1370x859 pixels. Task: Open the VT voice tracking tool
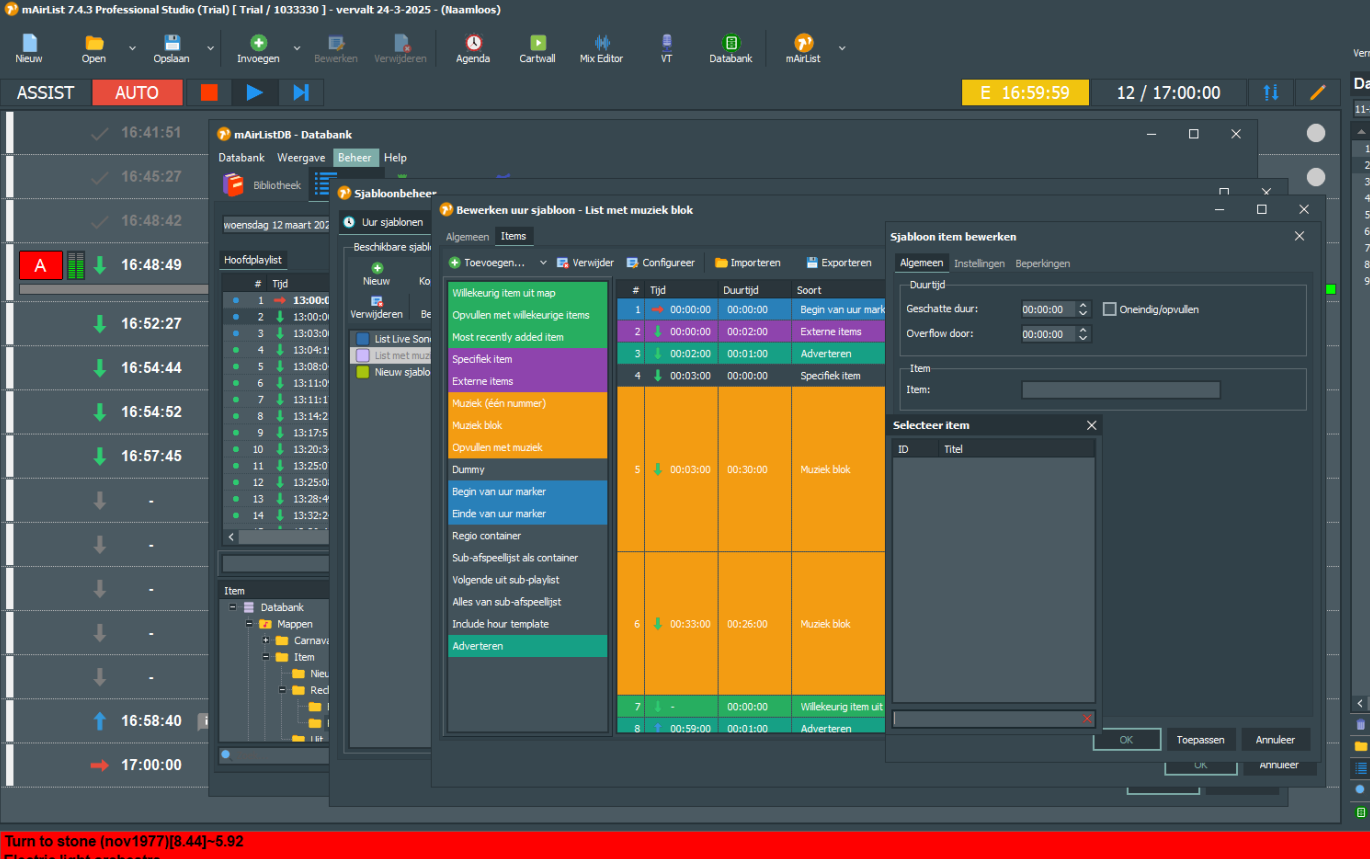pos(666,47)
